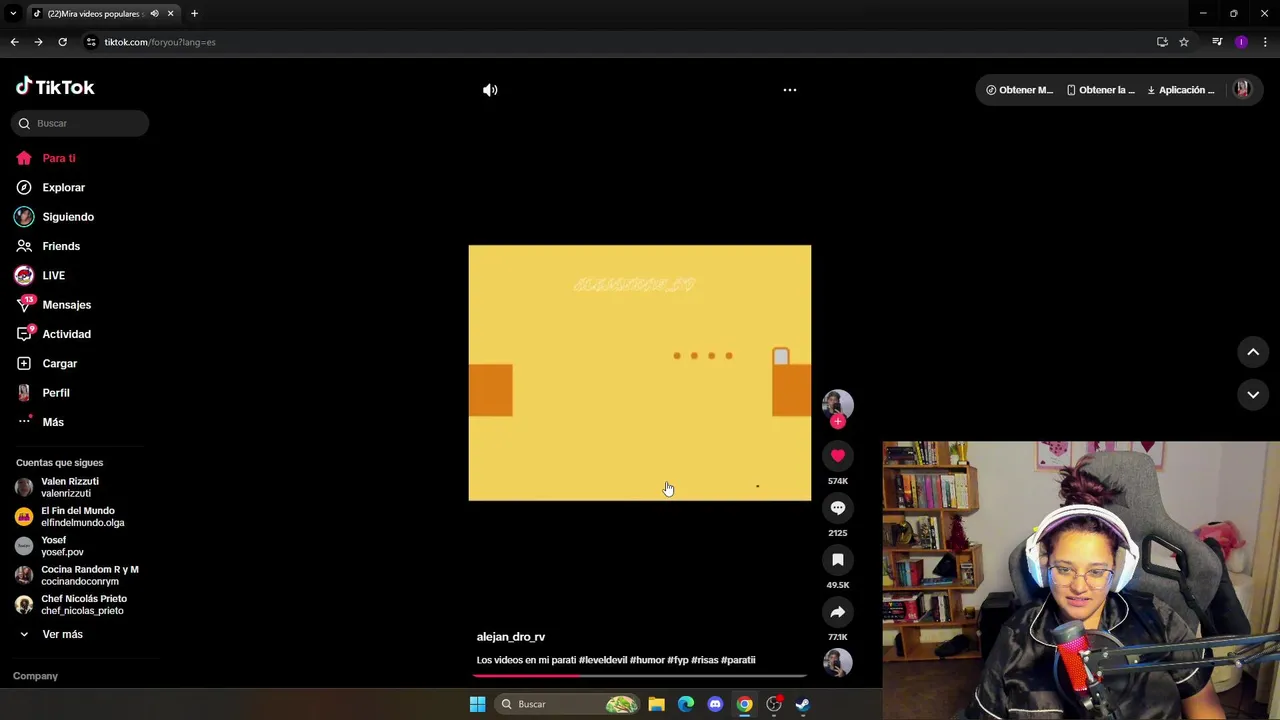
Task: Close the TikTok browser tab
Action: [x=170, y=13]
